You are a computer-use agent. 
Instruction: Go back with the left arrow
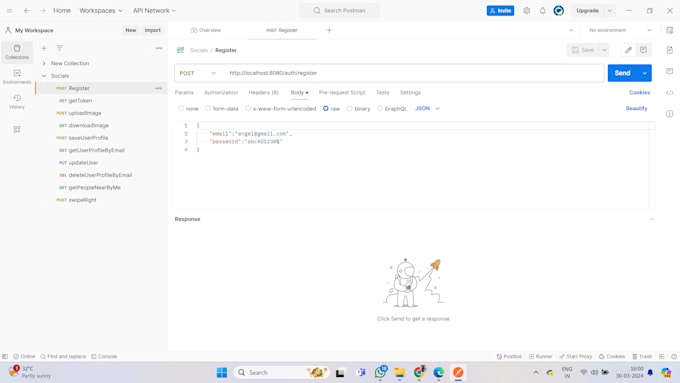27,10
